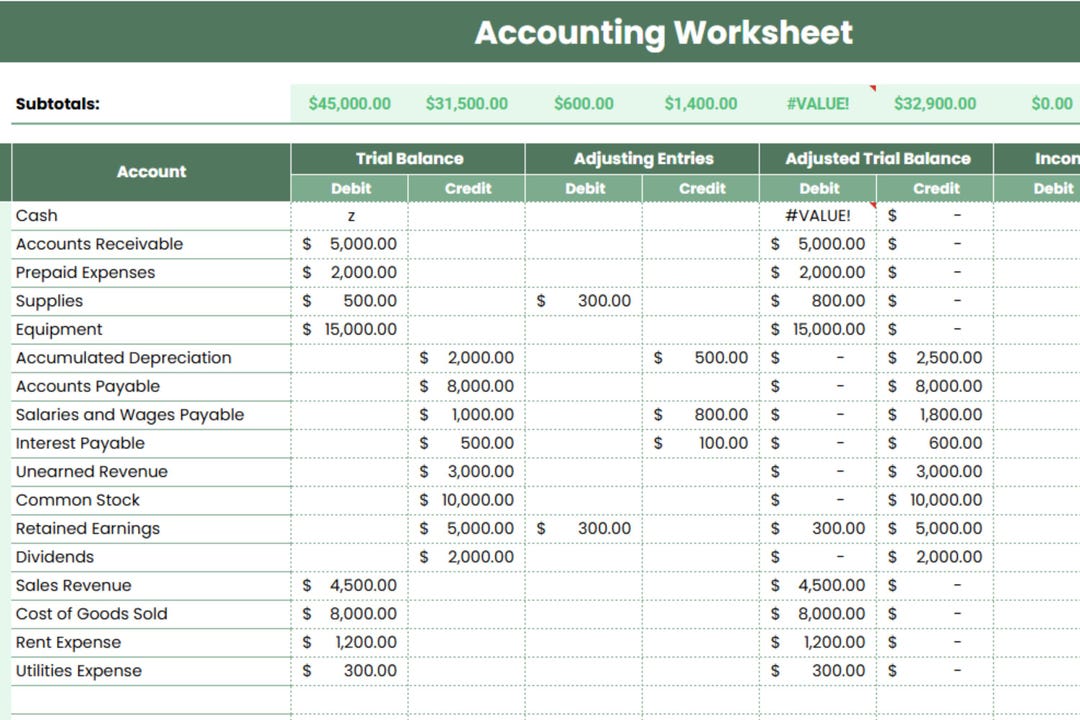1080x720 pixels.
Task: Select the Accounts Payable label
Action: [87, 387]
